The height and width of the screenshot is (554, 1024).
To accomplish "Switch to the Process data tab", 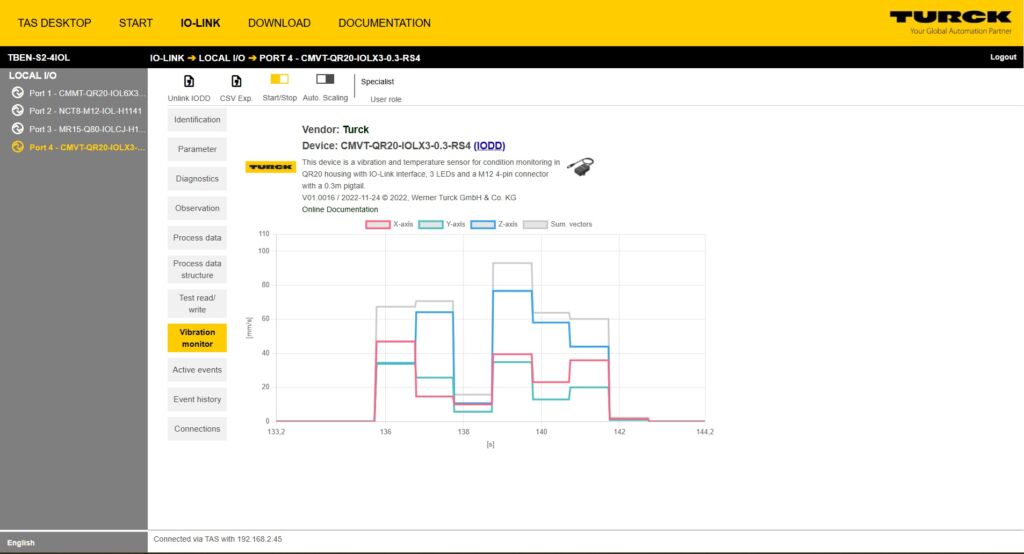I will (197, 238).
